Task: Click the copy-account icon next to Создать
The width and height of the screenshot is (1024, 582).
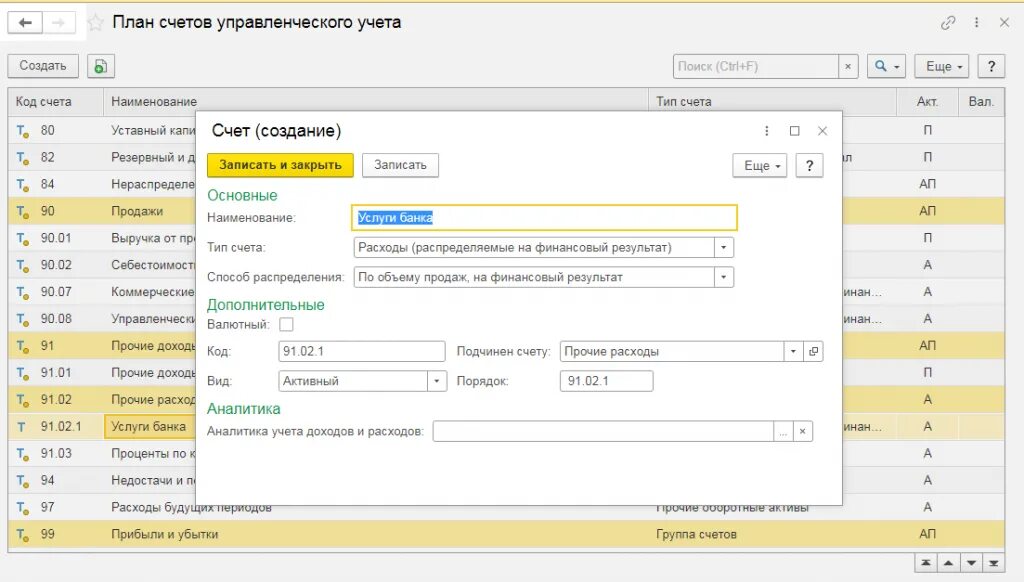Action: 101,66
